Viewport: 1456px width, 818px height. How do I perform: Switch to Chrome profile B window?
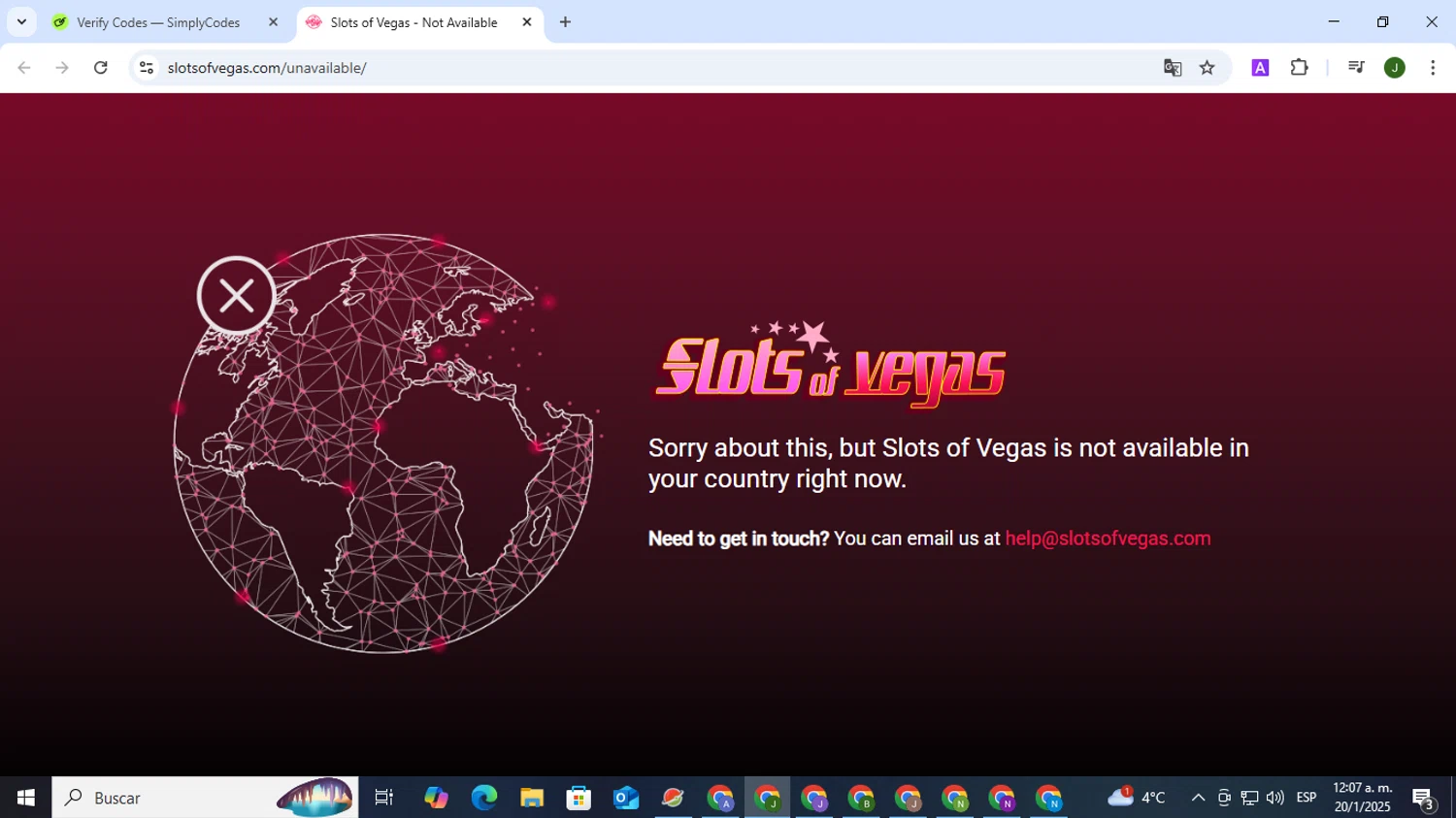(x=861, y=798)
